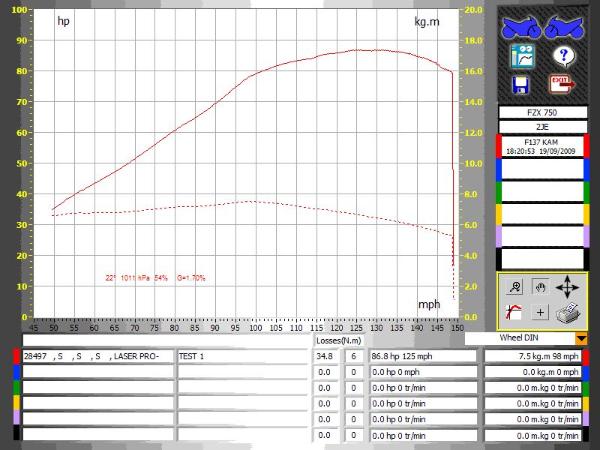Image resolution: width=600 pixels, height=450 pixels.
Task: Open the graph display options icon
Action: click(x=521, y=56)
